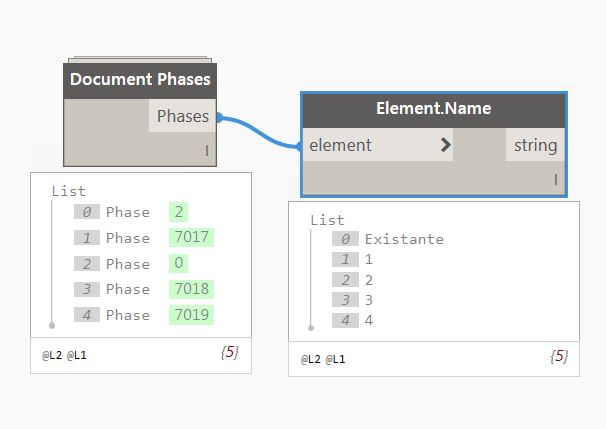This screenshot has width=606, height=429.
Task: Click the {5} item count under Phases preview
Action: 230,352
